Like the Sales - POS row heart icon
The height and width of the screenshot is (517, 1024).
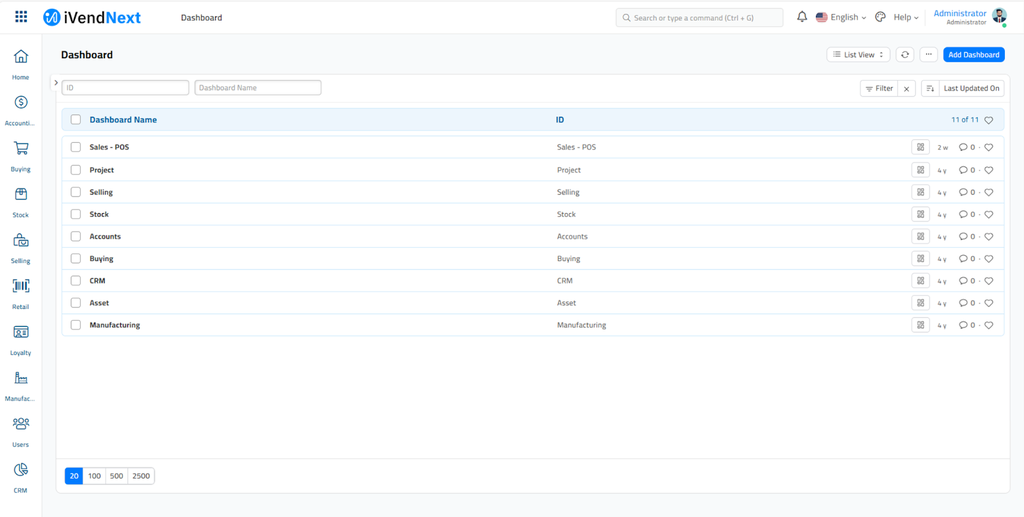click(x=989, y=148)
